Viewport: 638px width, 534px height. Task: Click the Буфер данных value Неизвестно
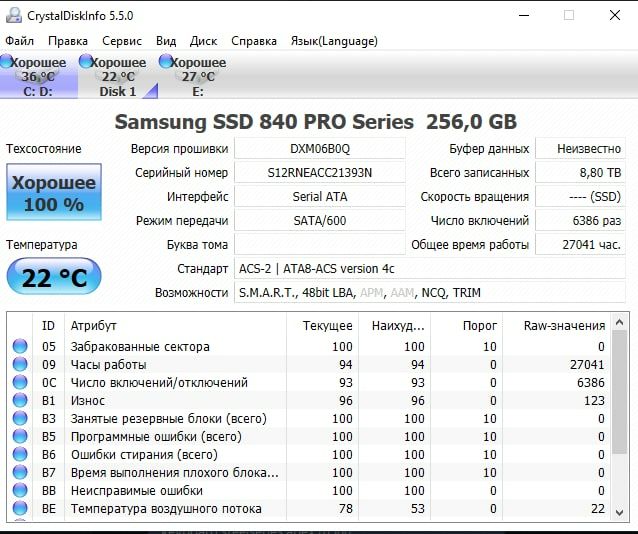(580, 149)
